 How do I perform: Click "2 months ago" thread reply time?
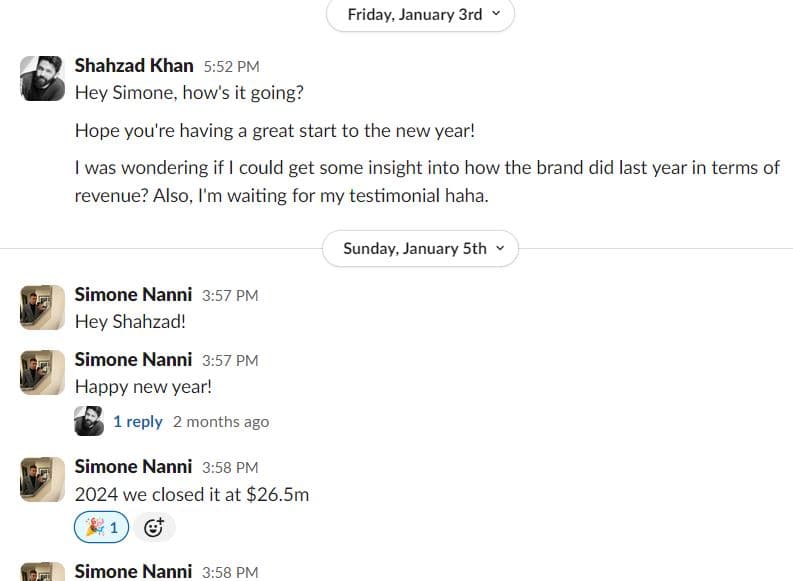tap(221, 422)
